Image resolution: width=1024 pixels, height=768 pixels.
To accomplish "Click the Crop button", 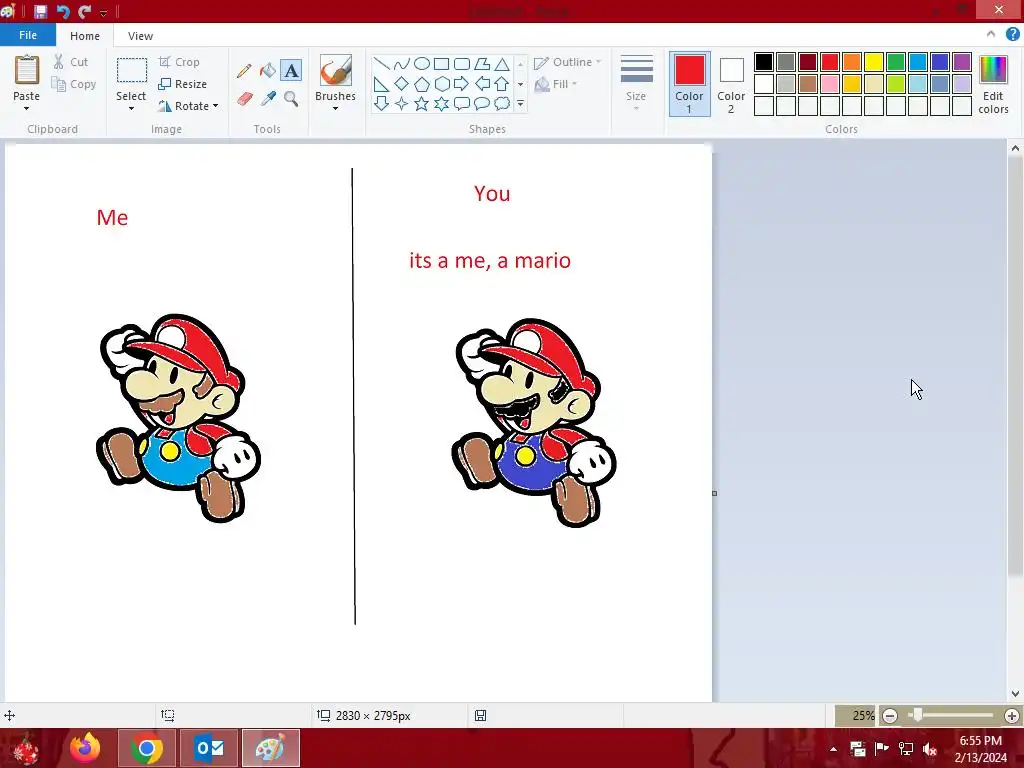I will click(x=180, y=62).
